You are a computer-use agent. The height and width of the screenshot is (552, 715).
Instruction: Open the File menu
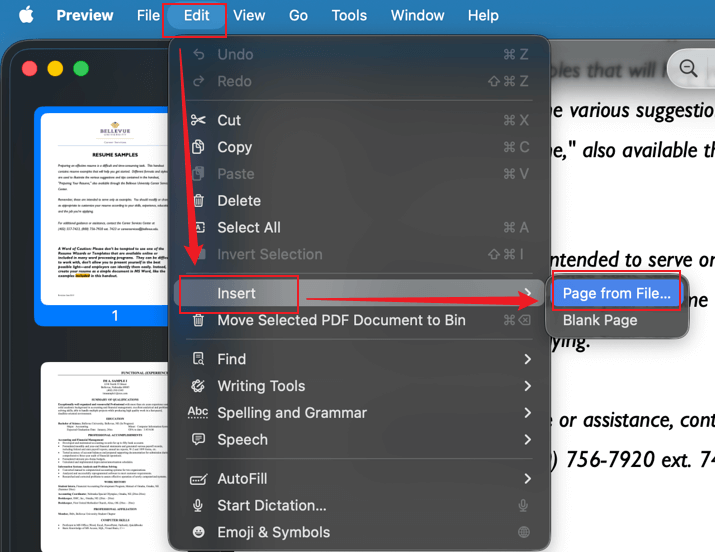(148, 15)
